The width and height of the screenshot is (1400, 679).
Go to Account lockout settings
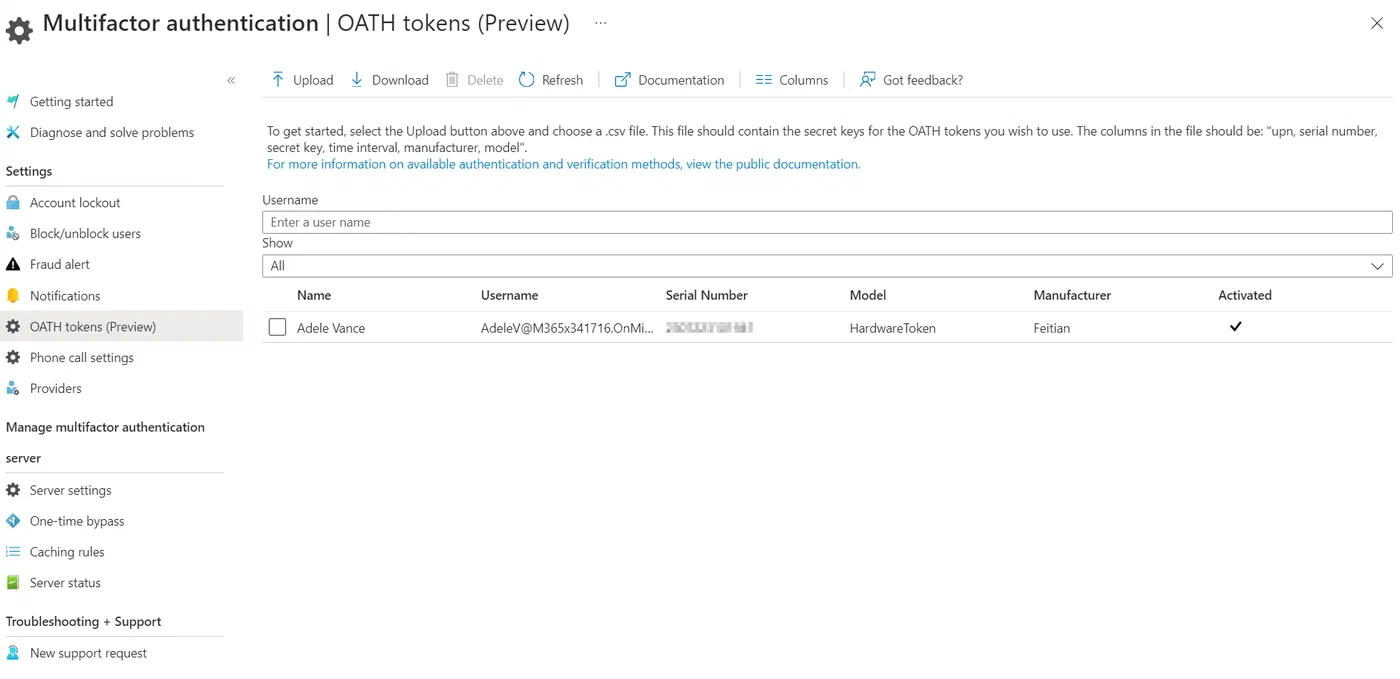click(75, 202)
